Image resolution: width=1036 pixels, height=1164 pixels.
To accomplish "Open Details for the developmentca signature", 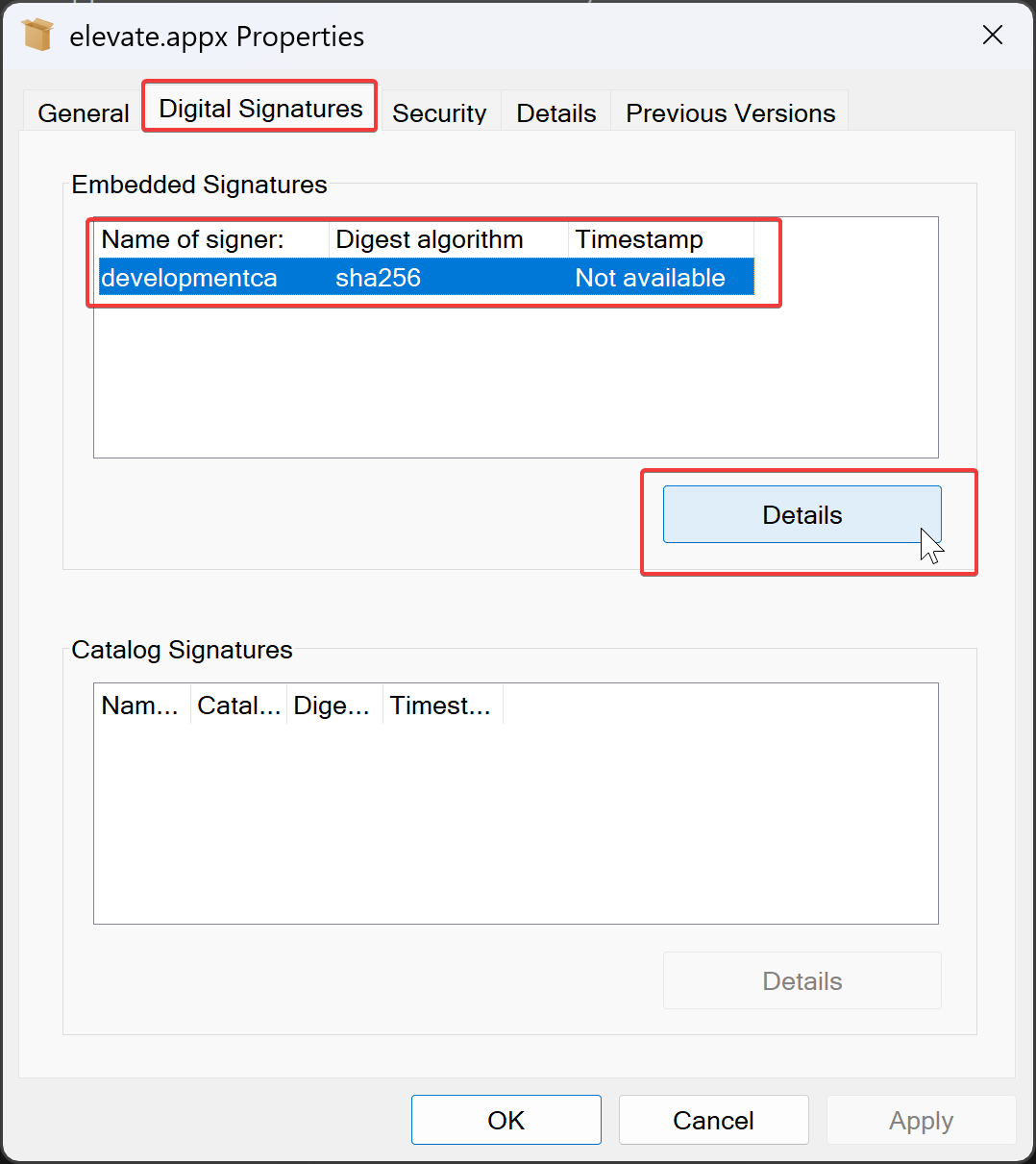I will coord(802,514).
